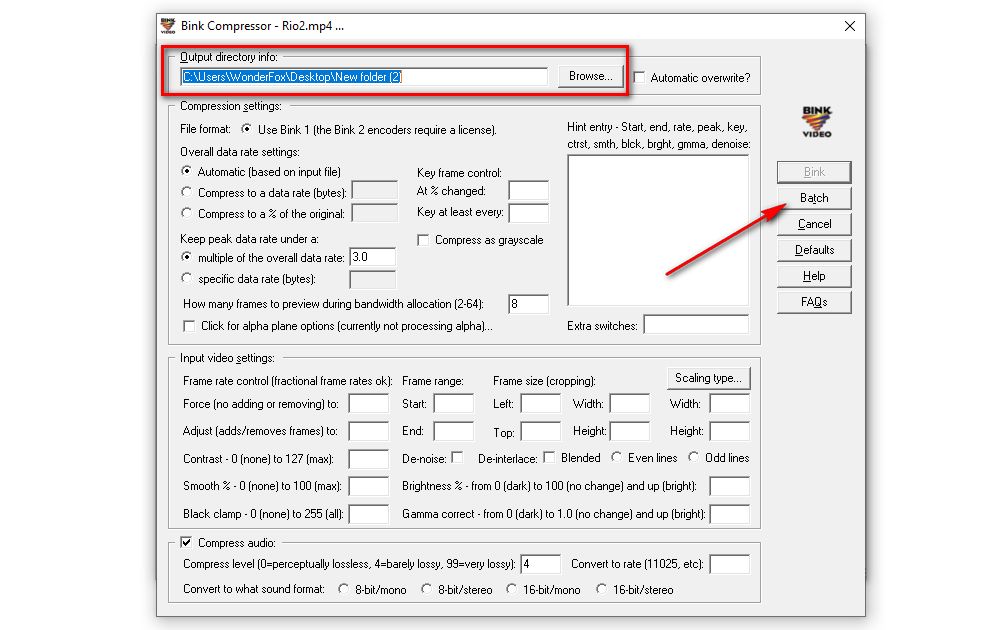Uncheck the Compress audio checkbox
This screenshot has width=1000, height=630.
pyautogui.click(x=186, y=543)
